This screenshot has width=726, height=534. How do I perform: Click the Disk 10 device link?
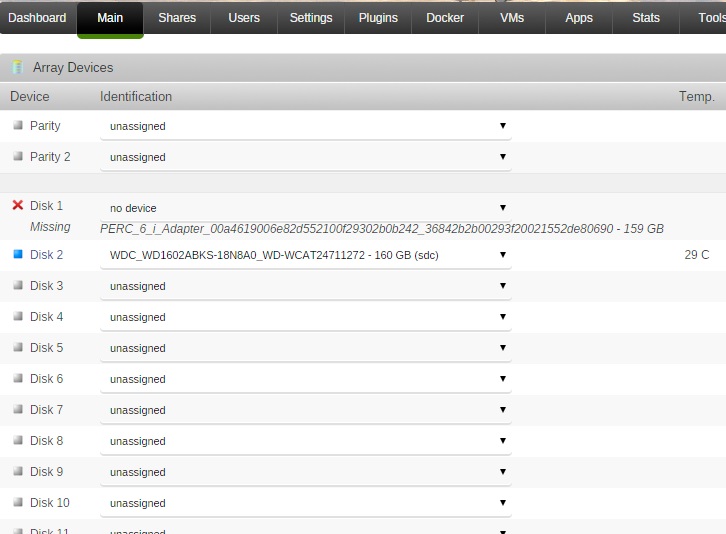coord(50,503)
